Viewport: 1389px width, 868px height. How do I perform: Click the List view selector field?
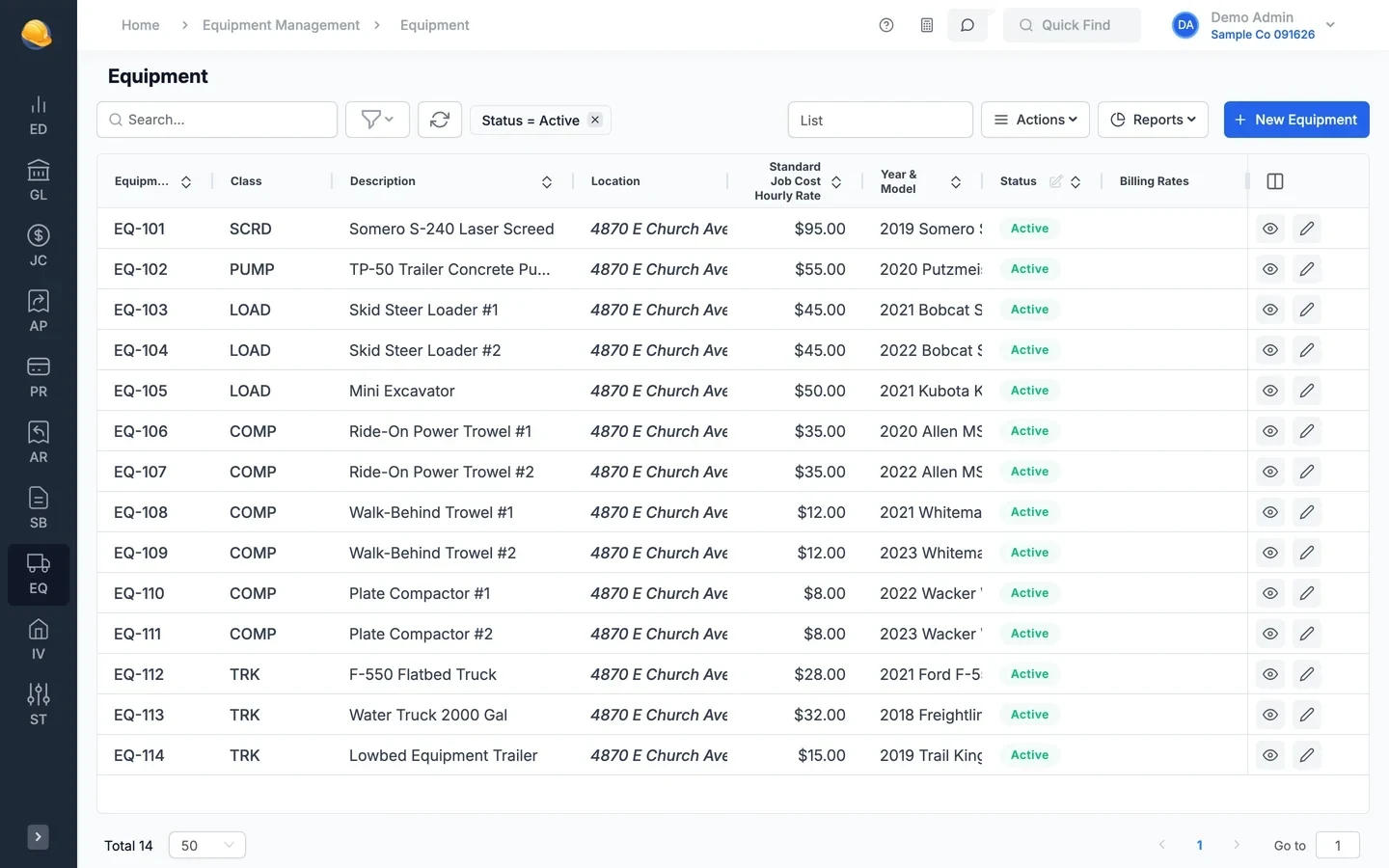tap(881, 120)
